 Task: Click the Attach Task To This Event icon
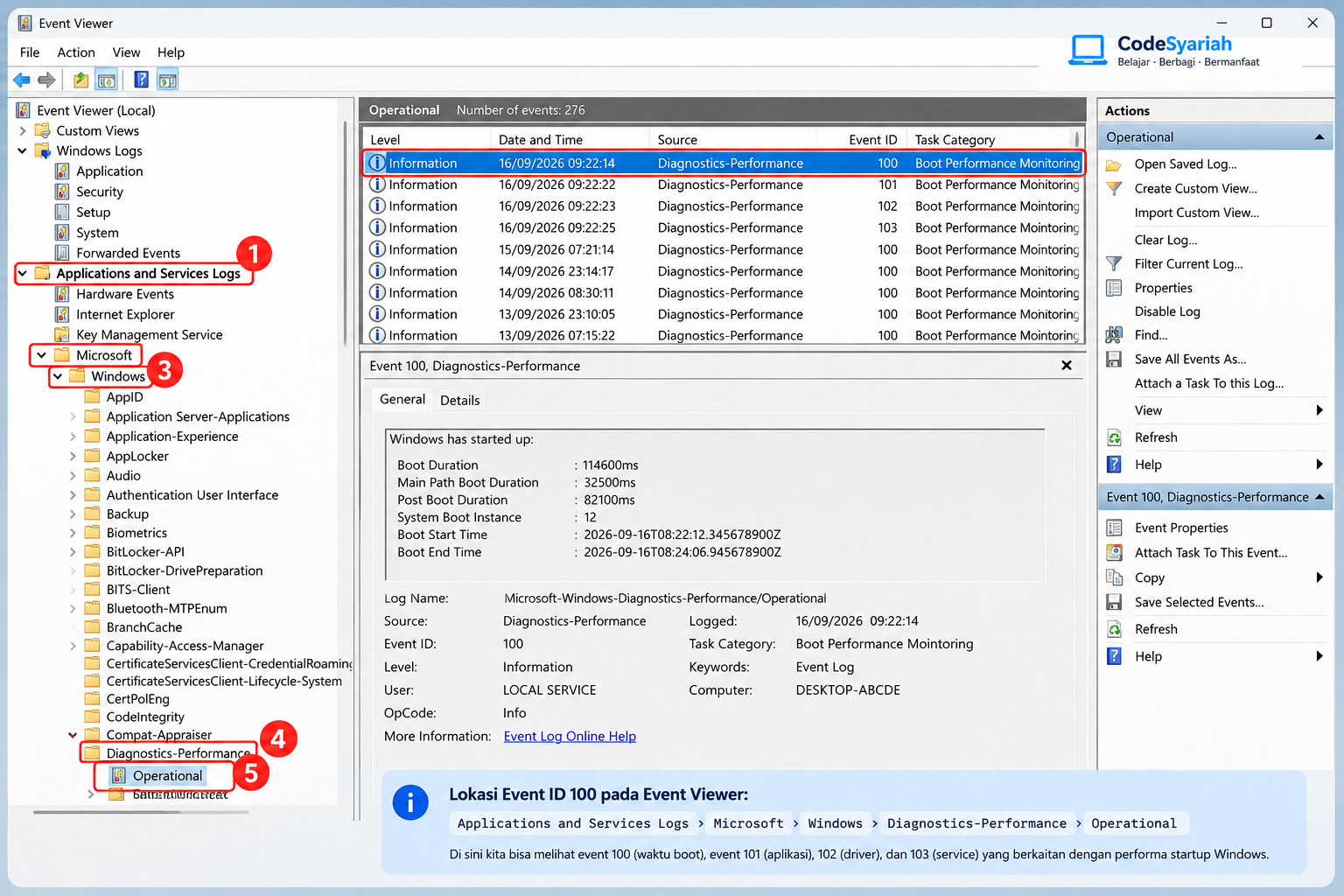1114,553
